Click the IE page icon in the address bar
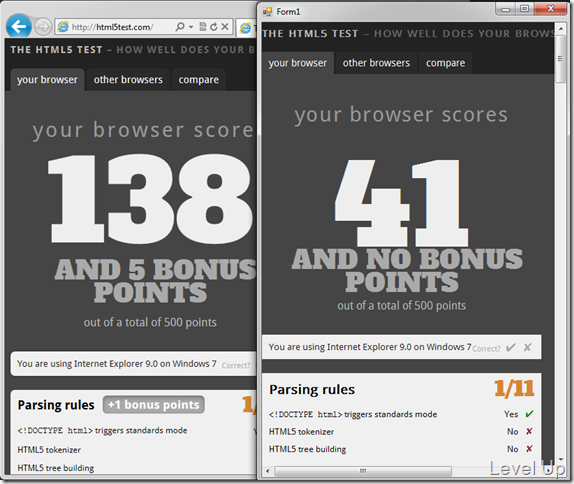This screenshot has height=484, width=574. pyautogui.click(x=63, y=27)
